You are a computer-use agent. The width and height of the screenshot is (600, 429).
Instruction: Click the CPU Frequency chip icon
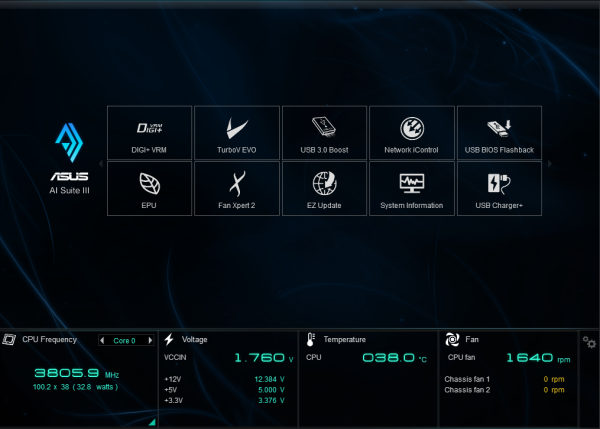[x=9, y=339]
